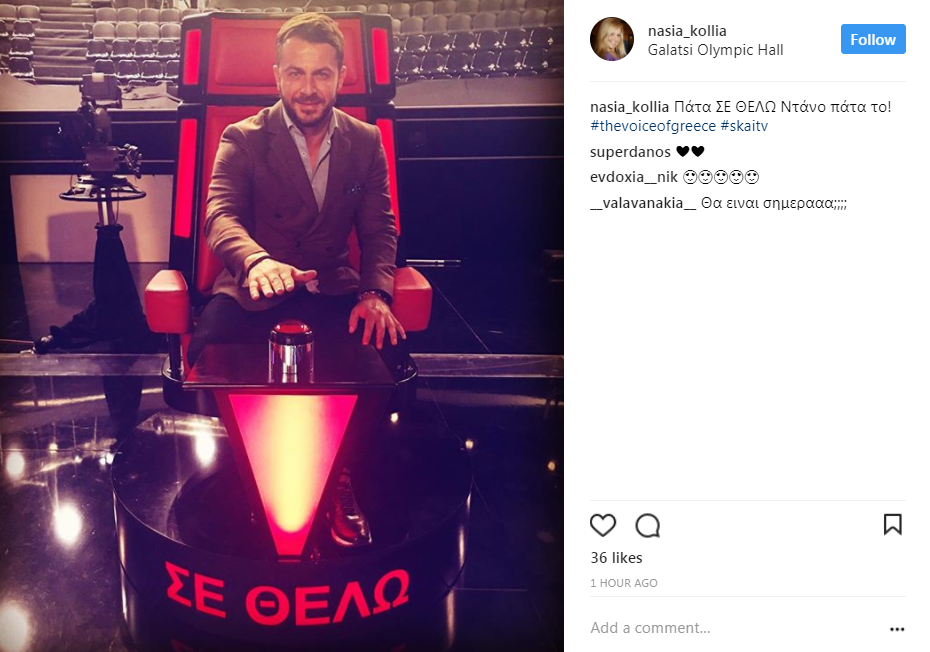Open comments via speech bubble icon
The image size is (930, 652).
click(x=647, y=525)
